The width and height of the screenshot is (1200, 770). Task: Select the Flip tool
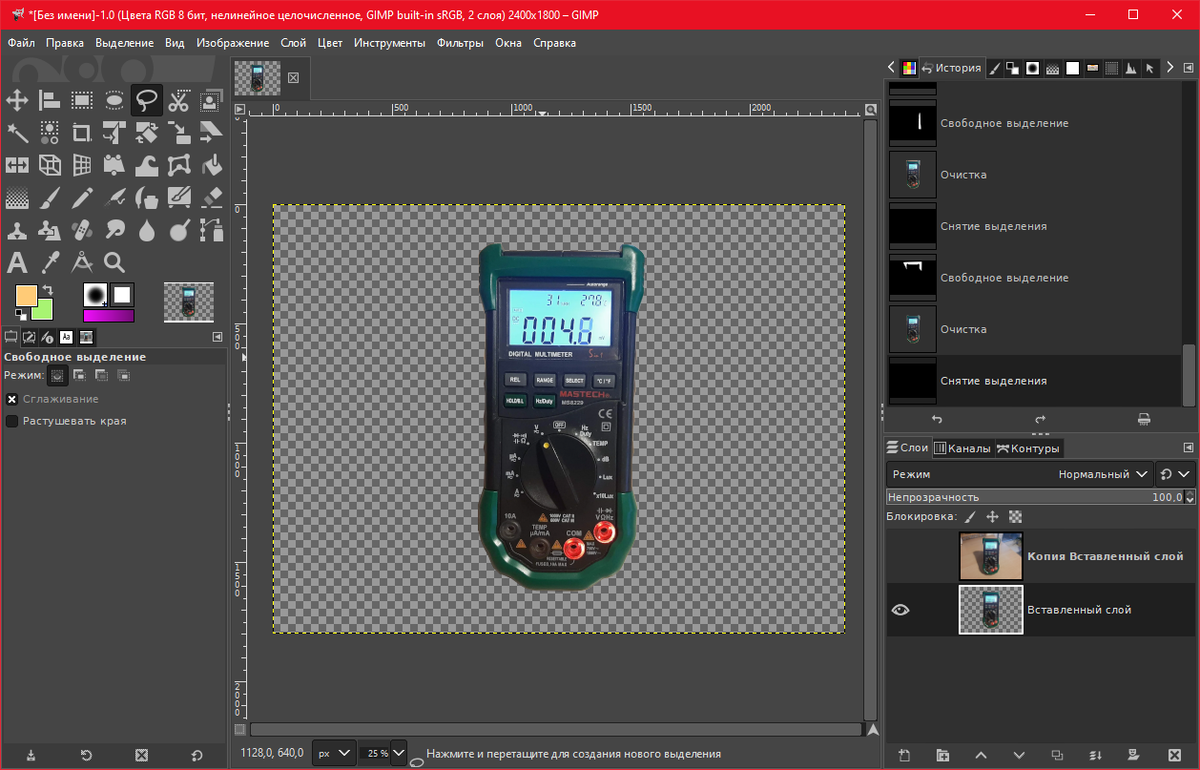[x=17, y=165]
